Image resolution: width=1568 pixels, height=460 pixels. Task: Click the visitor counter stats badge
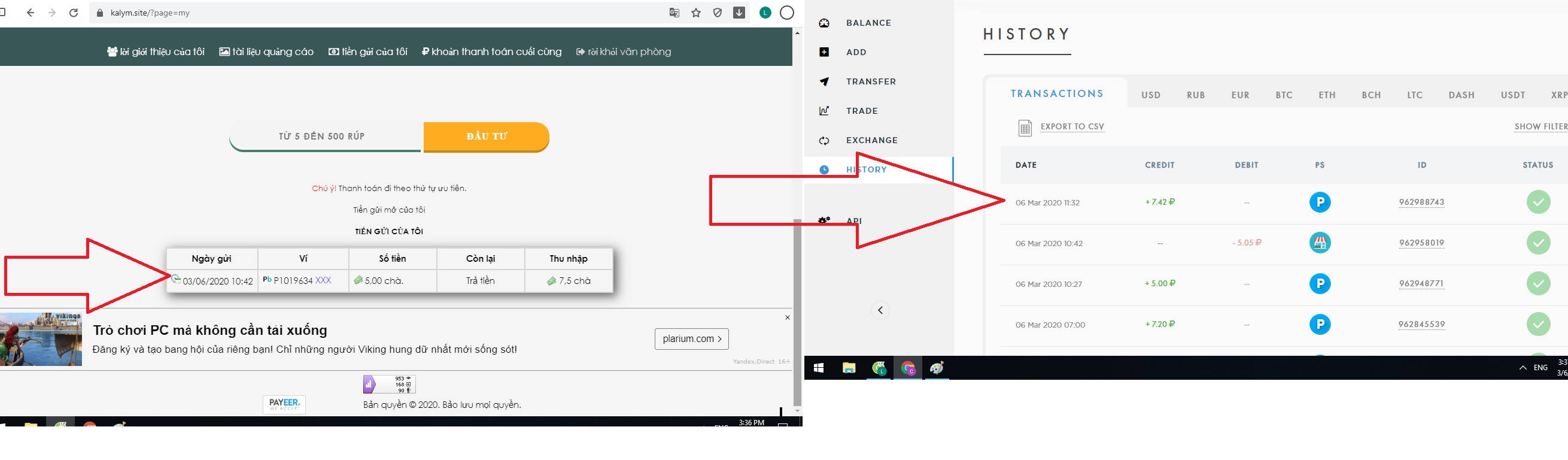(390, 384)
